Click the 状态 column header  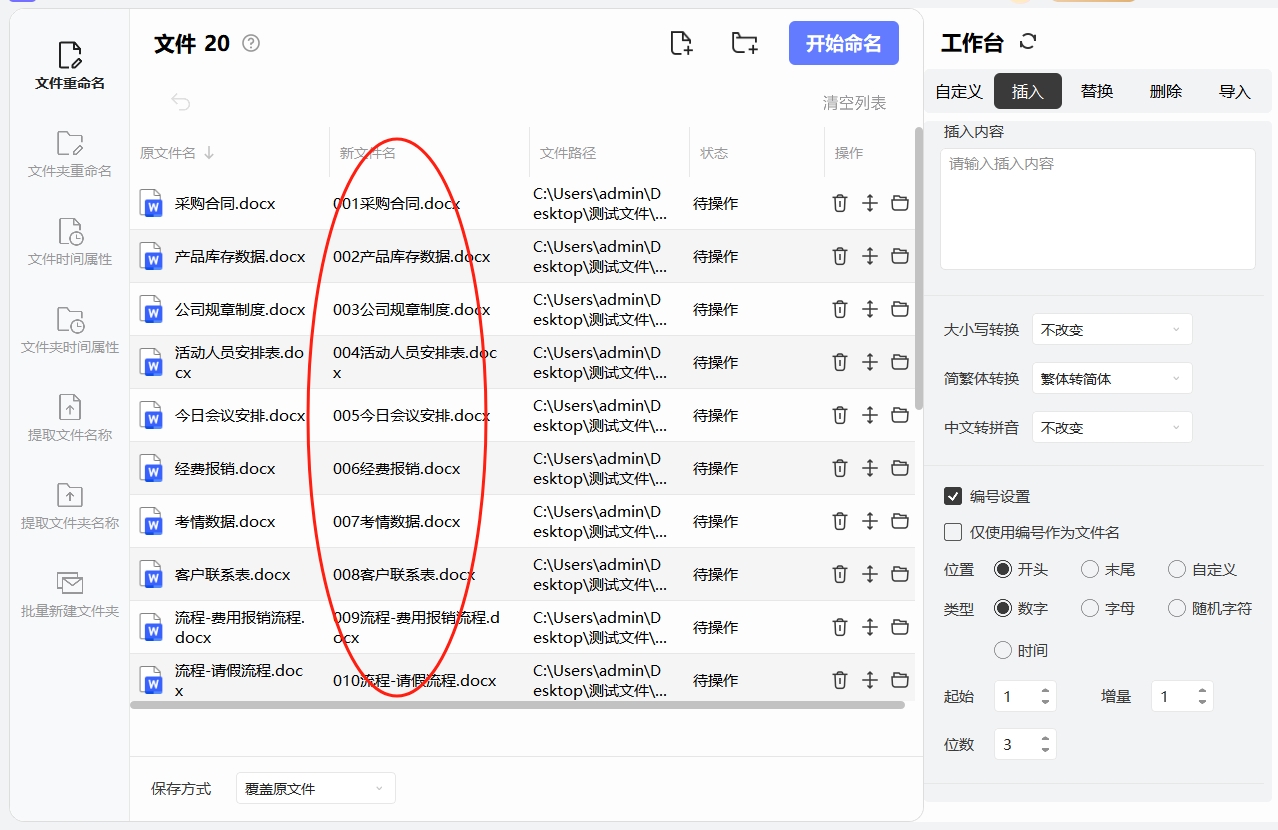714,153
